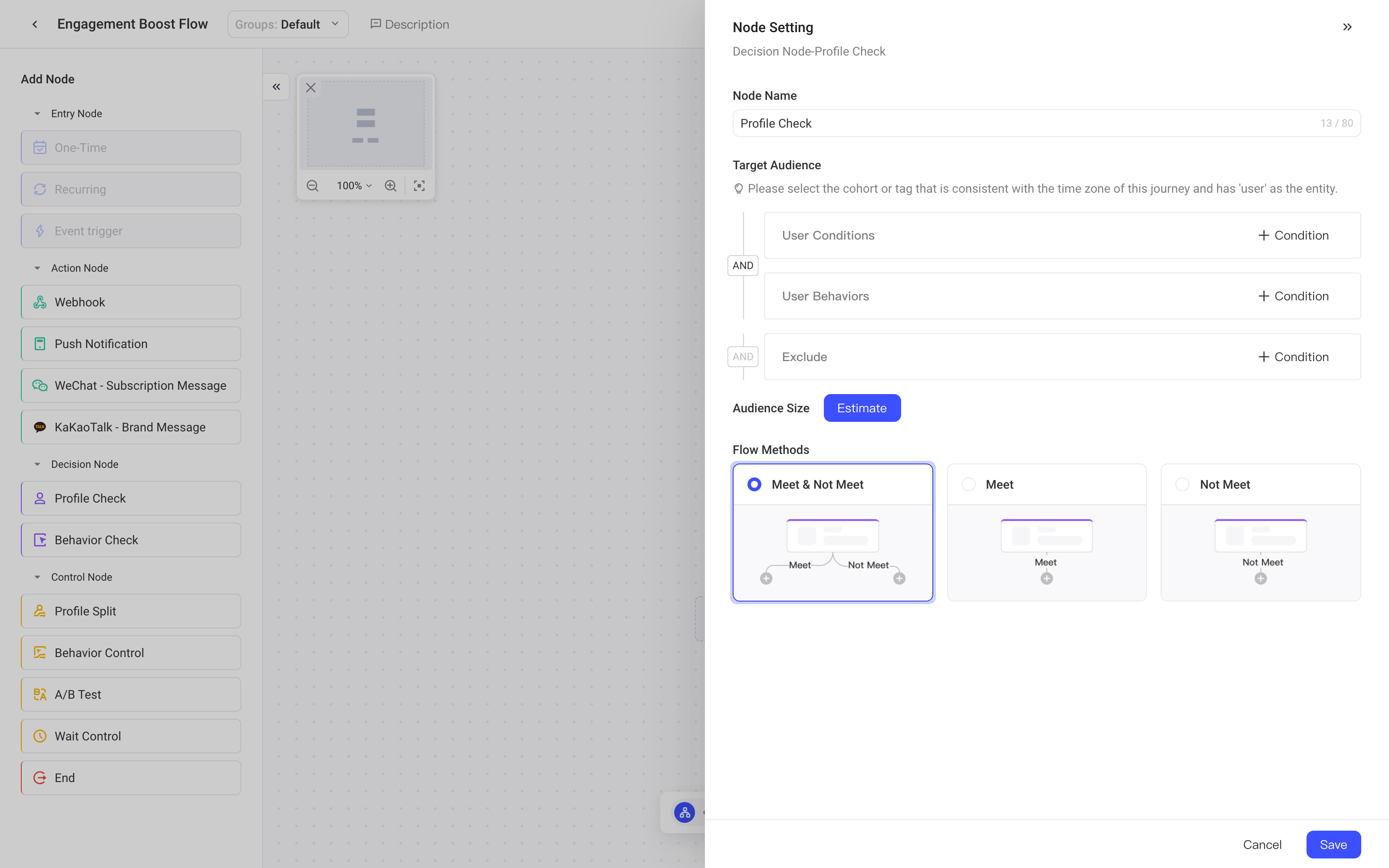Add a condition to Exclude
The image size is (1389, 868).
pos(1293,356)
